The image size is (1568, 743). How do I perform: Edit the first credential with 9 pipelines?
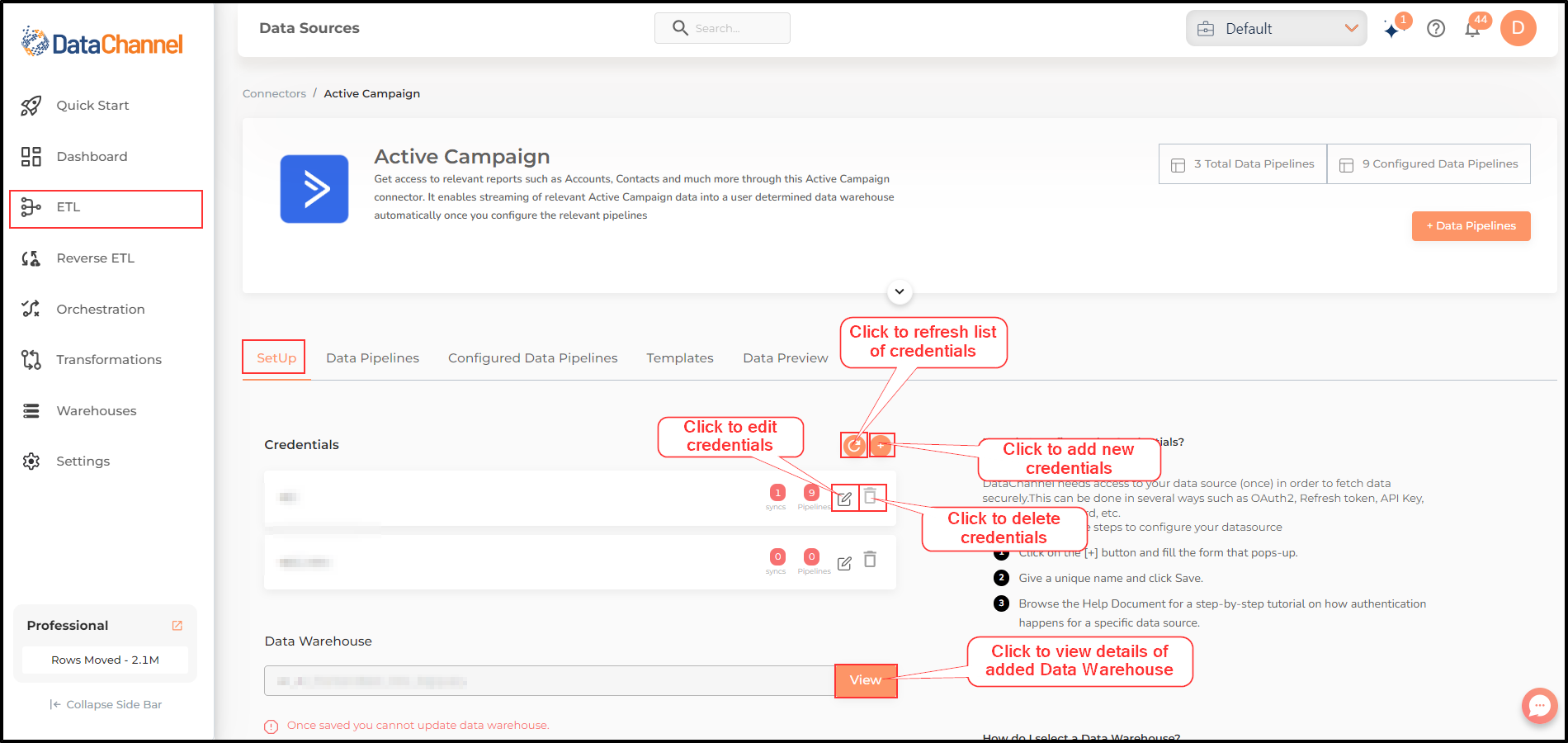(x=845, y=499)
